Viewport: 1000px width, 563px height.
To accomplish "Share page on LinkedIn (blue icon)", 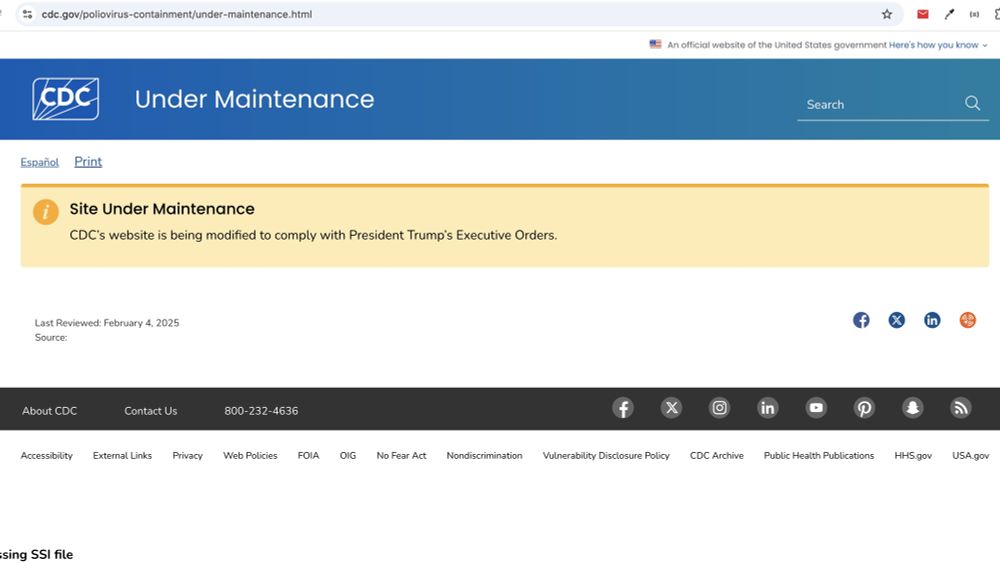I will coord(932,320).
